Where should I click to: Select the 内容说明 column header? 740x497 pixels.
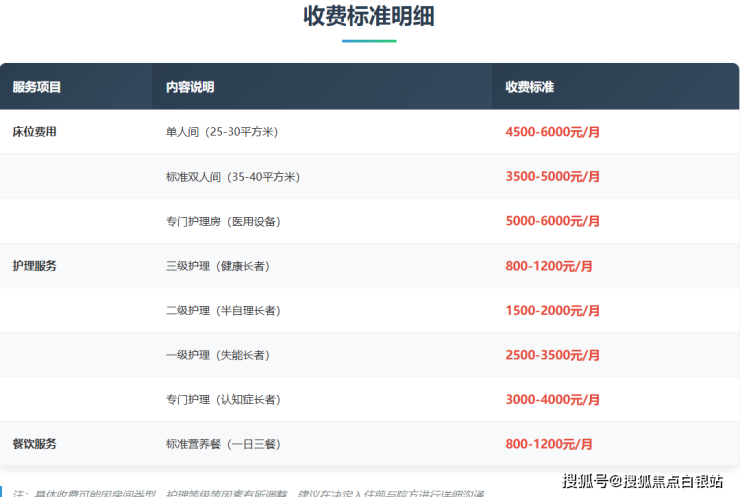click(190, 87)
